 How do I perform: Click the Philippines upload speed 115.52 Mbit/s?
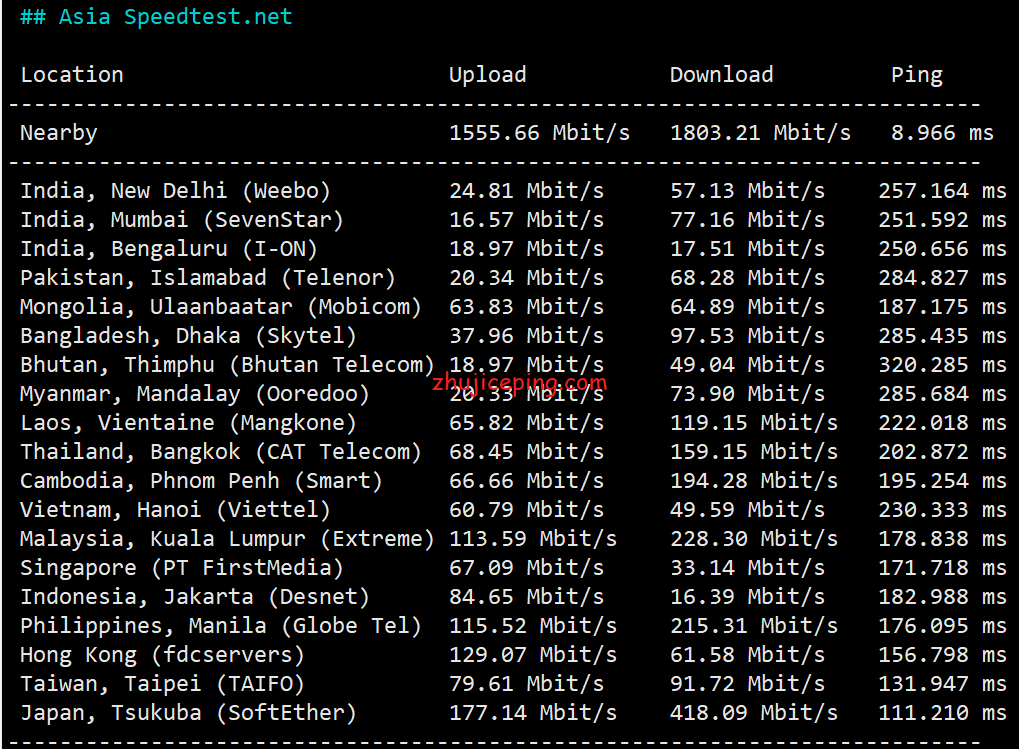click(x=532, y=626)
